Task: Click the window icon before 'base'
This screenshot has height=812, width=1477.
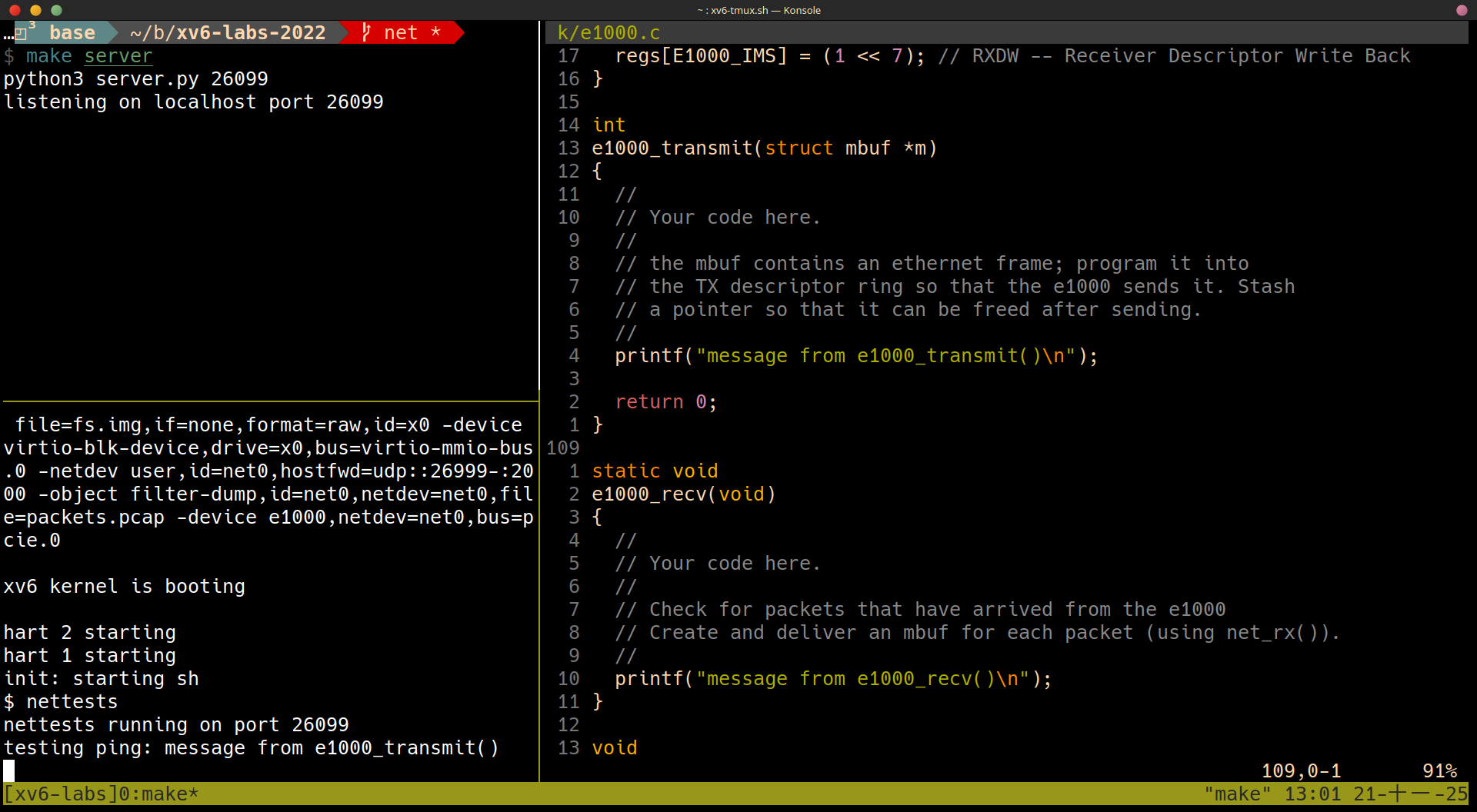Action: 21,33
